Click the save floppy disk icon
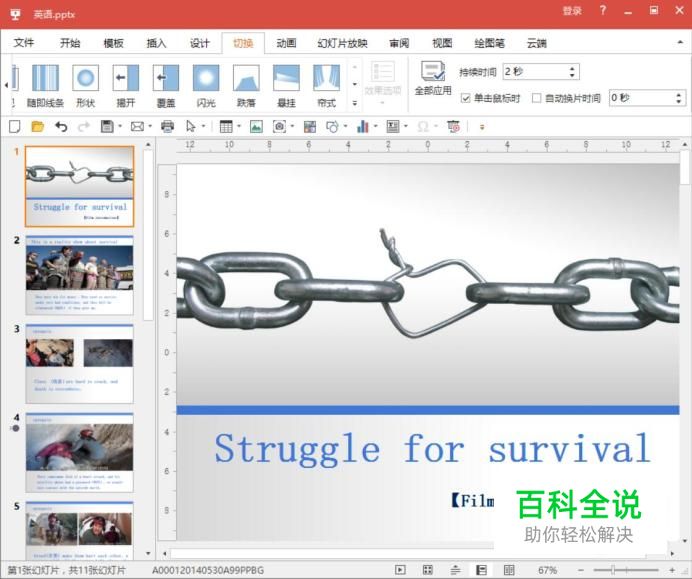This screenshot has height=579, width=692. [107, 127]
